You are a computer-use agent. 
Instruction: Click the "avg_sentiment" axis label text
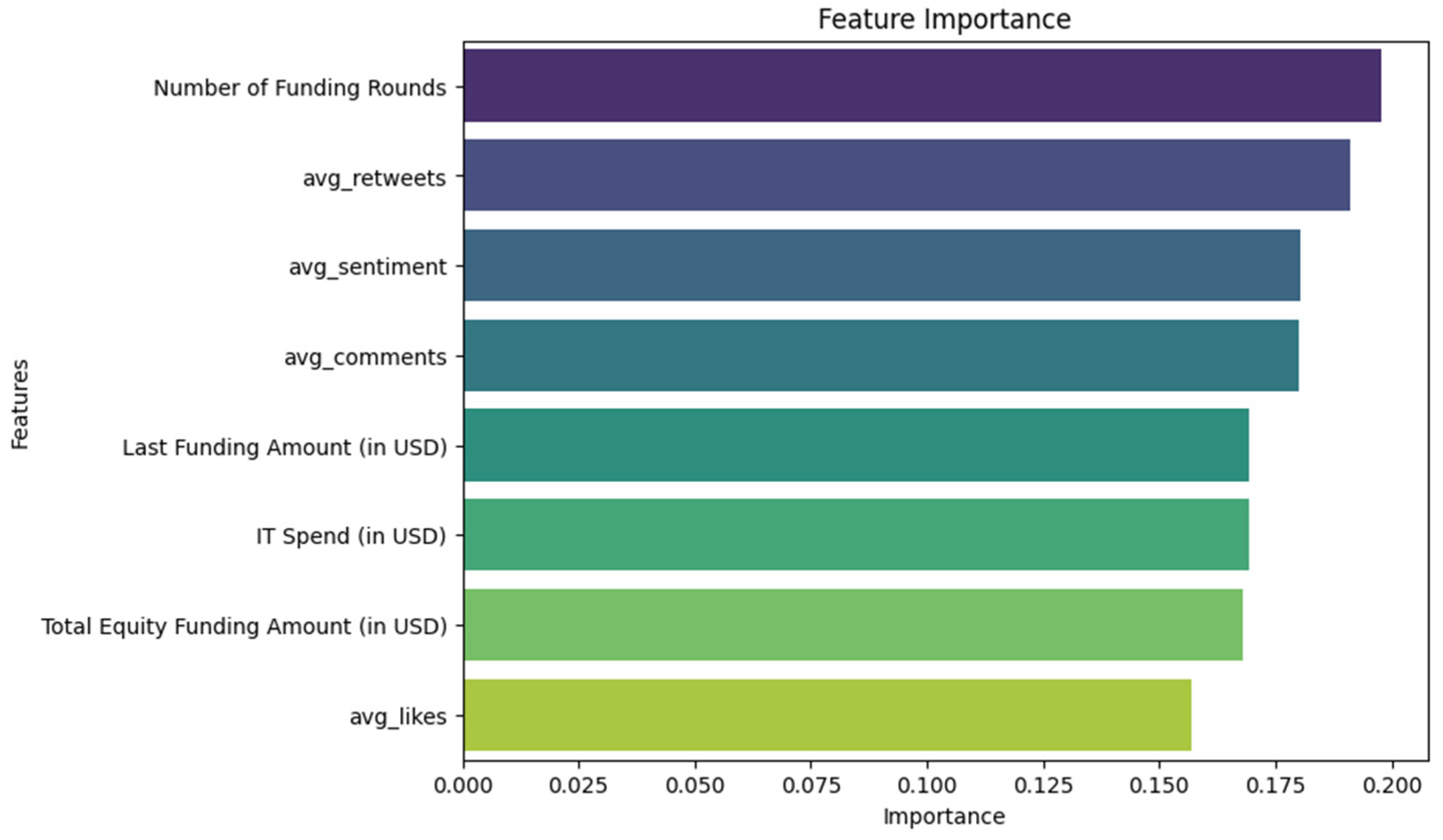pyautogui.click(x=367, y=267)
